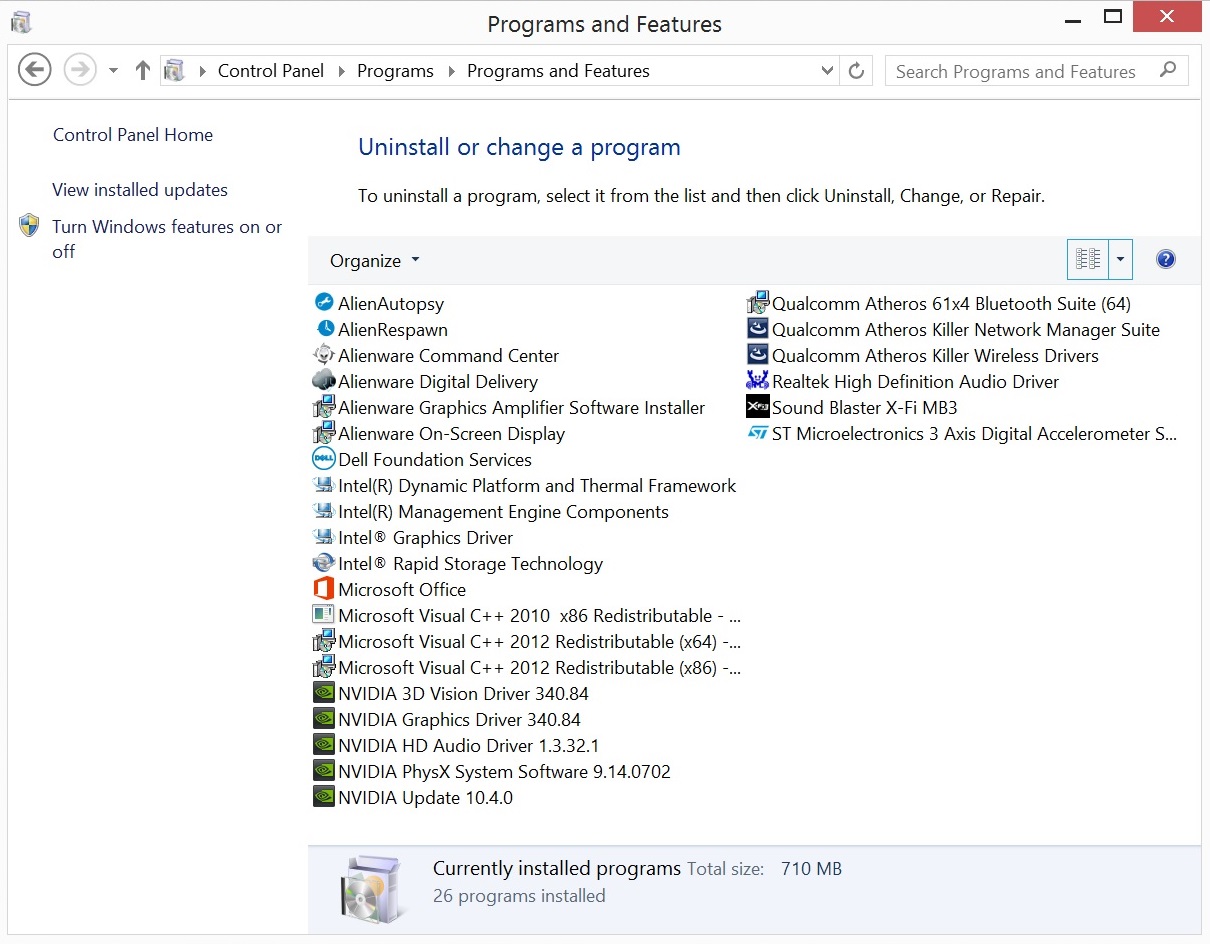
Task: Refresh the Programs and Features list
Action: [x=856, y=71]
